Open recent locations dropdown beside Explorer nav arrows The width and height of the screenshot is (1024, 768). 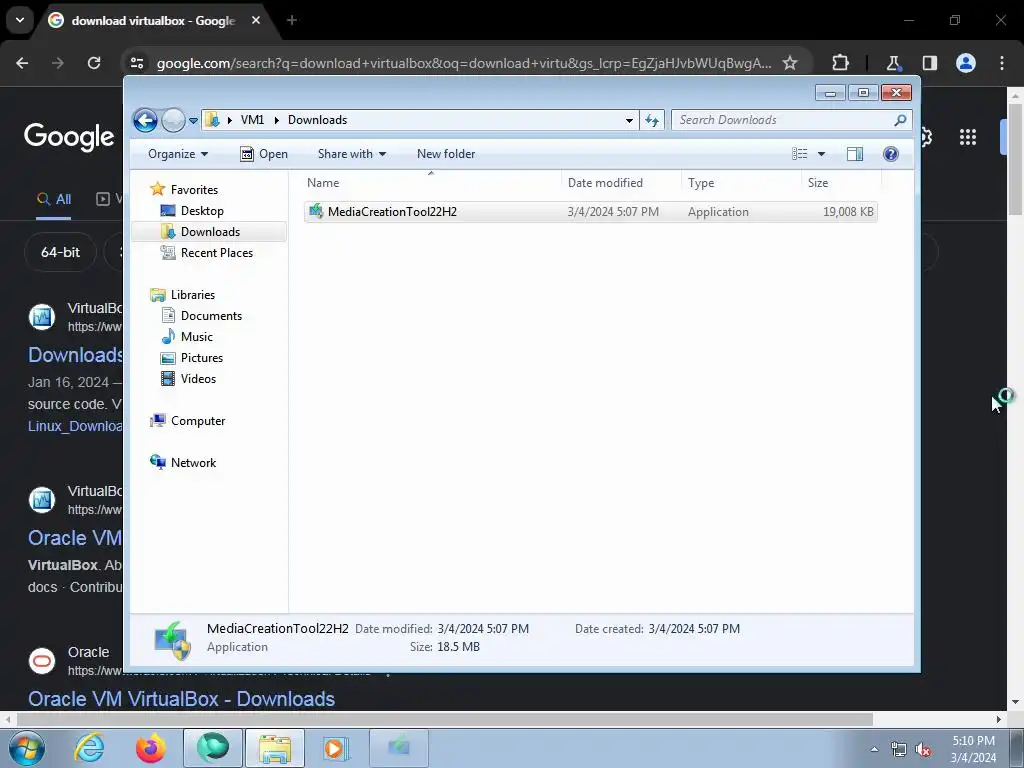point(193,121)
